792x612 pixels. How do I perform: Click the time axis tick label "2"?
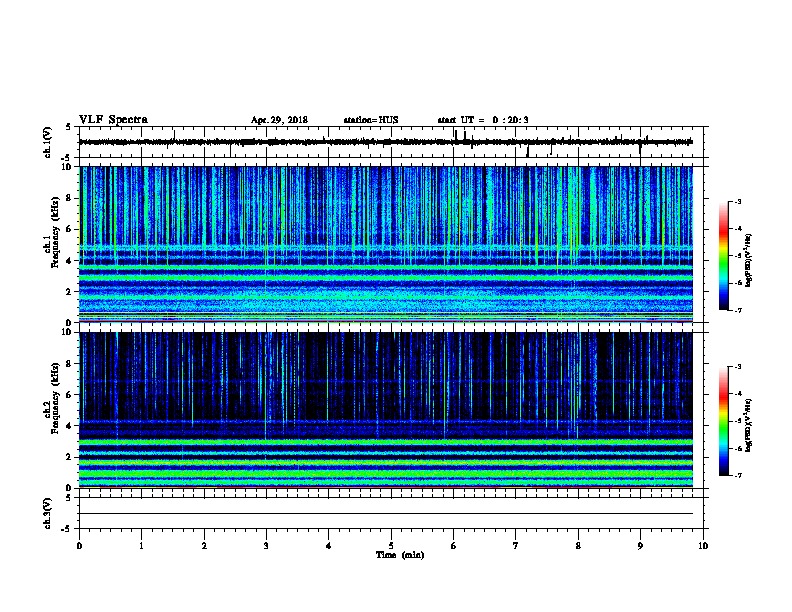[x=204, y=546]
